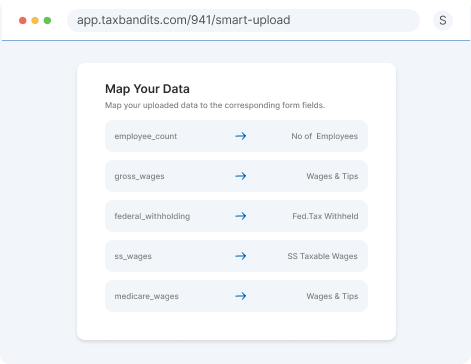This screenshot has width=471, height=364.
Task: Select the federal_withholding source field
Action: tap(152, 216)
